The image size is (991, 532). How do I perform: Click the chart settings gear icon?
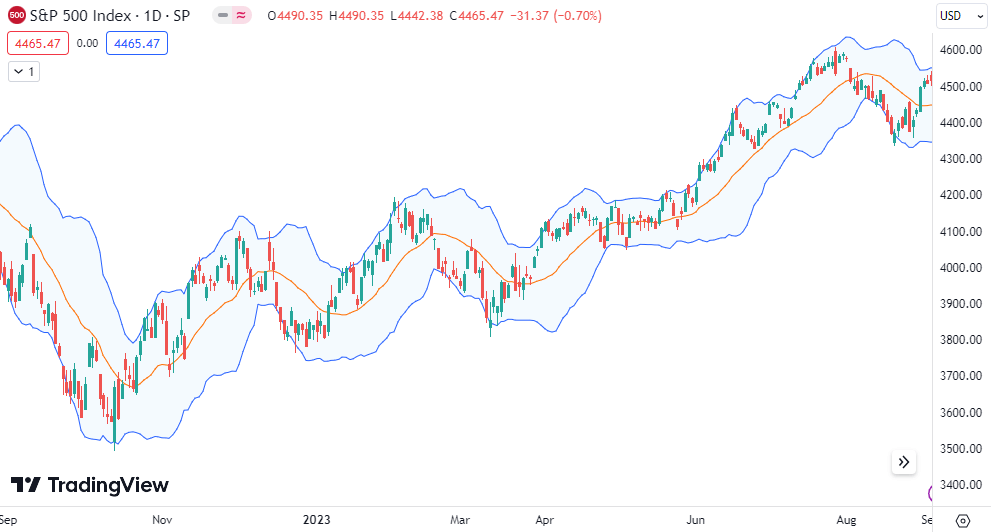(963, 521)
